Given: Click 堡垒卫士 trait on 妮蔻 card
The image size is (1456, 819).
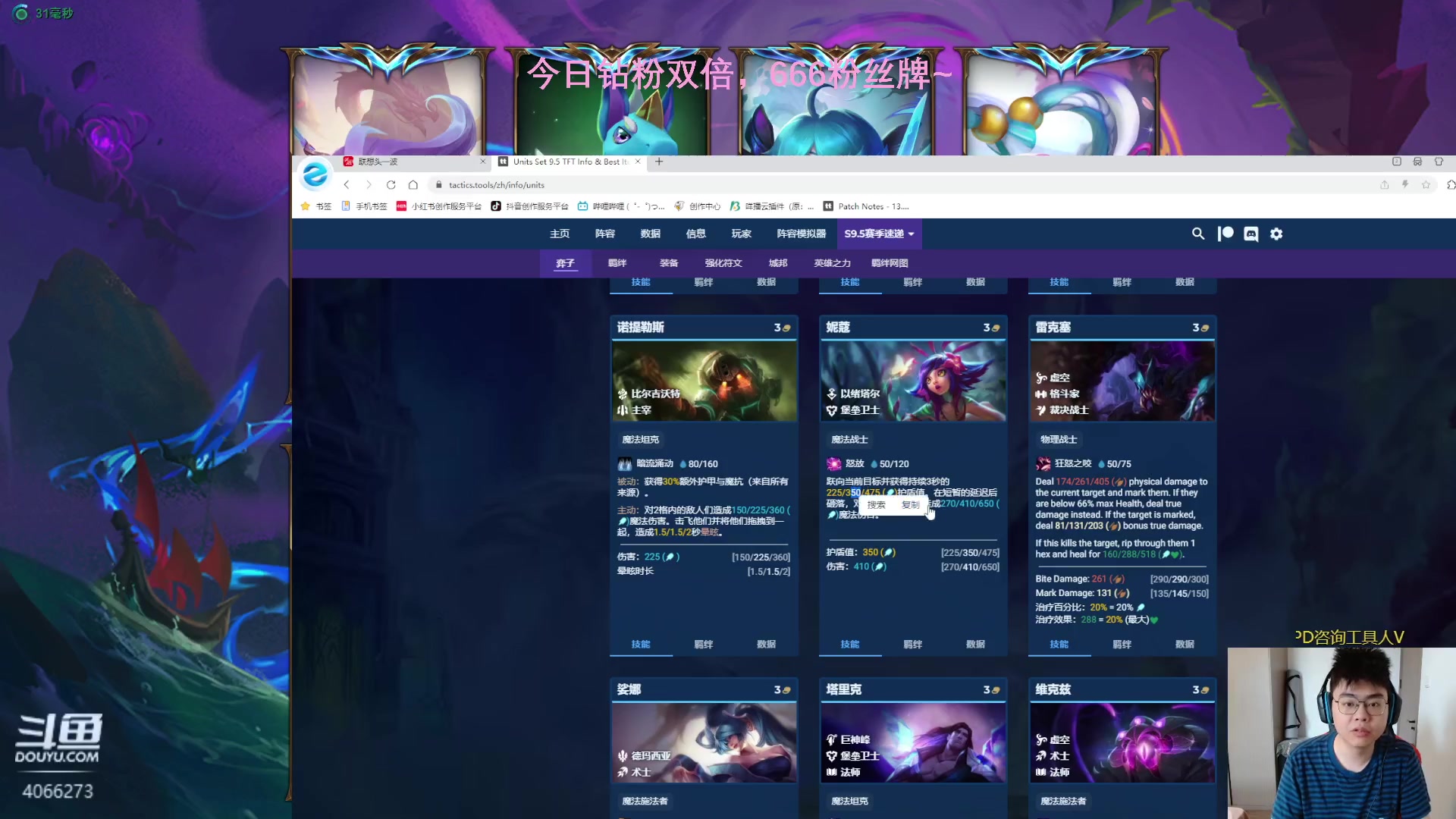Looking at the screenshot, I should point(853,409).
